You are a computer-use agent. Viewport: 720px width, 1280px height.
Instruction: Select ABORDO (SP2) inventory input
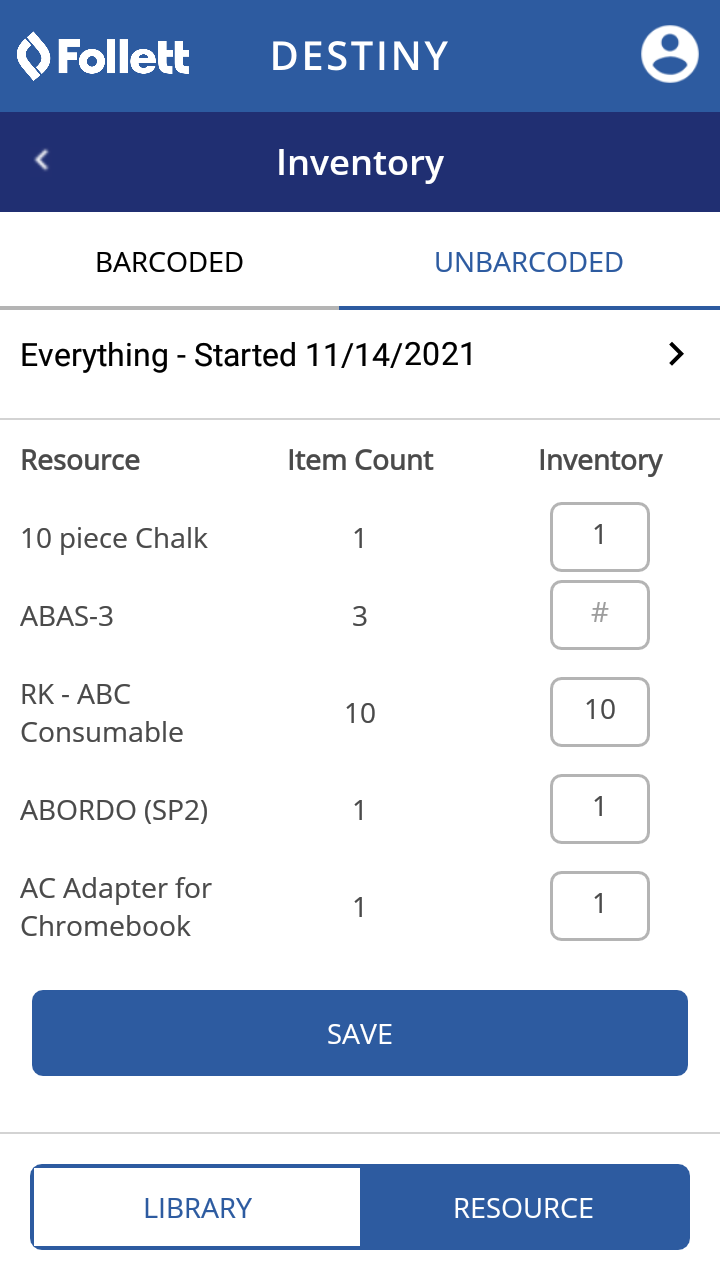click(x=599, y=808)
